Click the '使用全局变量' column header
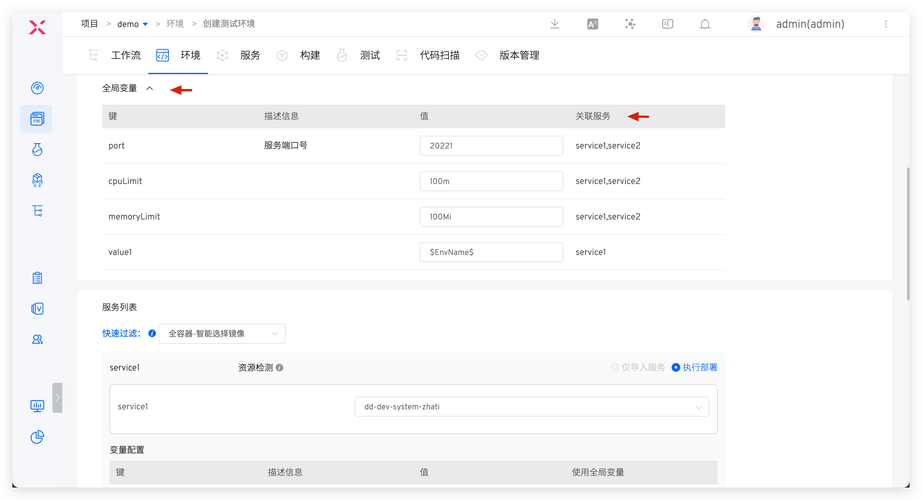This screenshot has height=500, width=922. click(x=598, y=472)
